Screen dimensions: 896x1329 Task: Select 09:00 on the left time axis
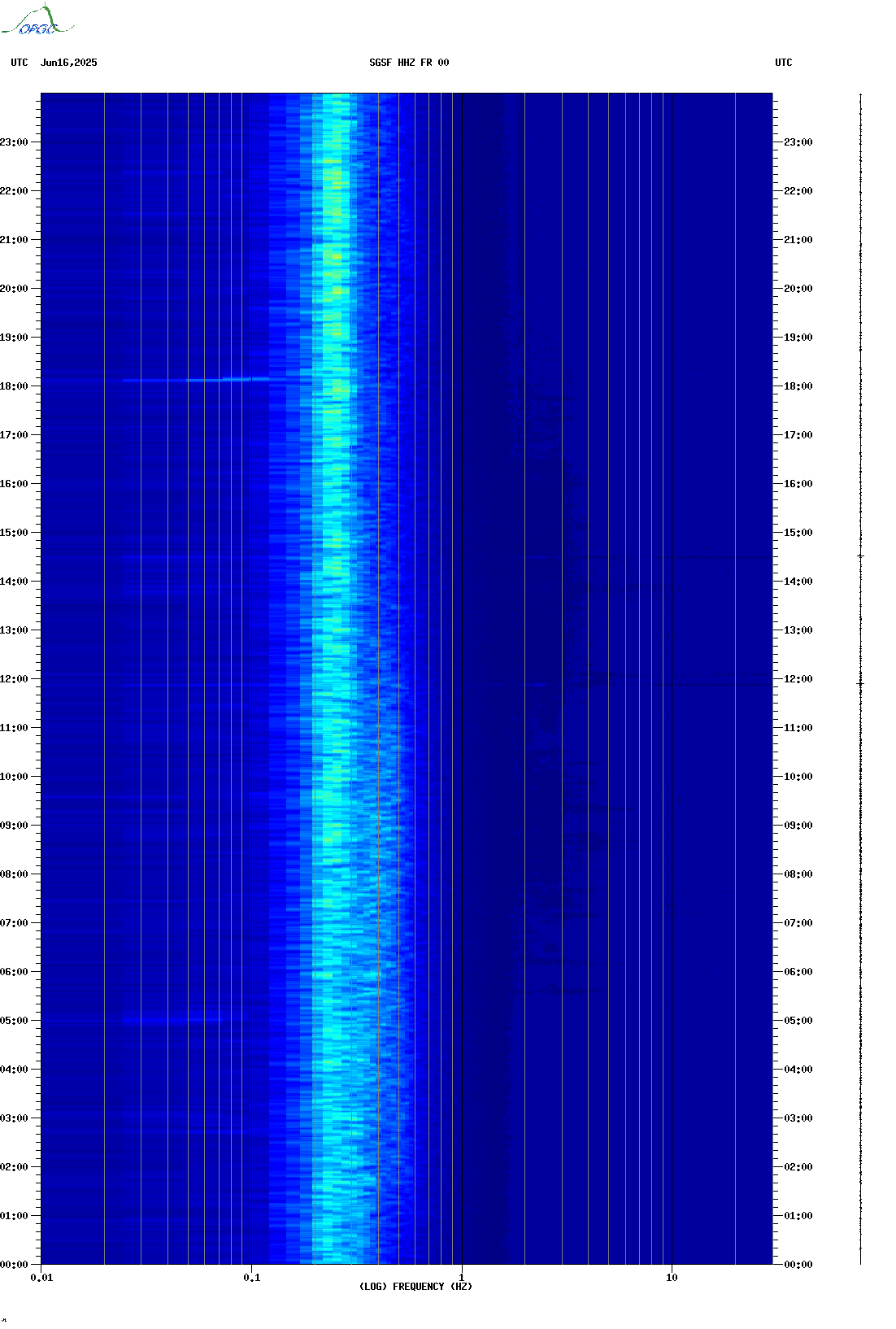[x=14, y=826]
